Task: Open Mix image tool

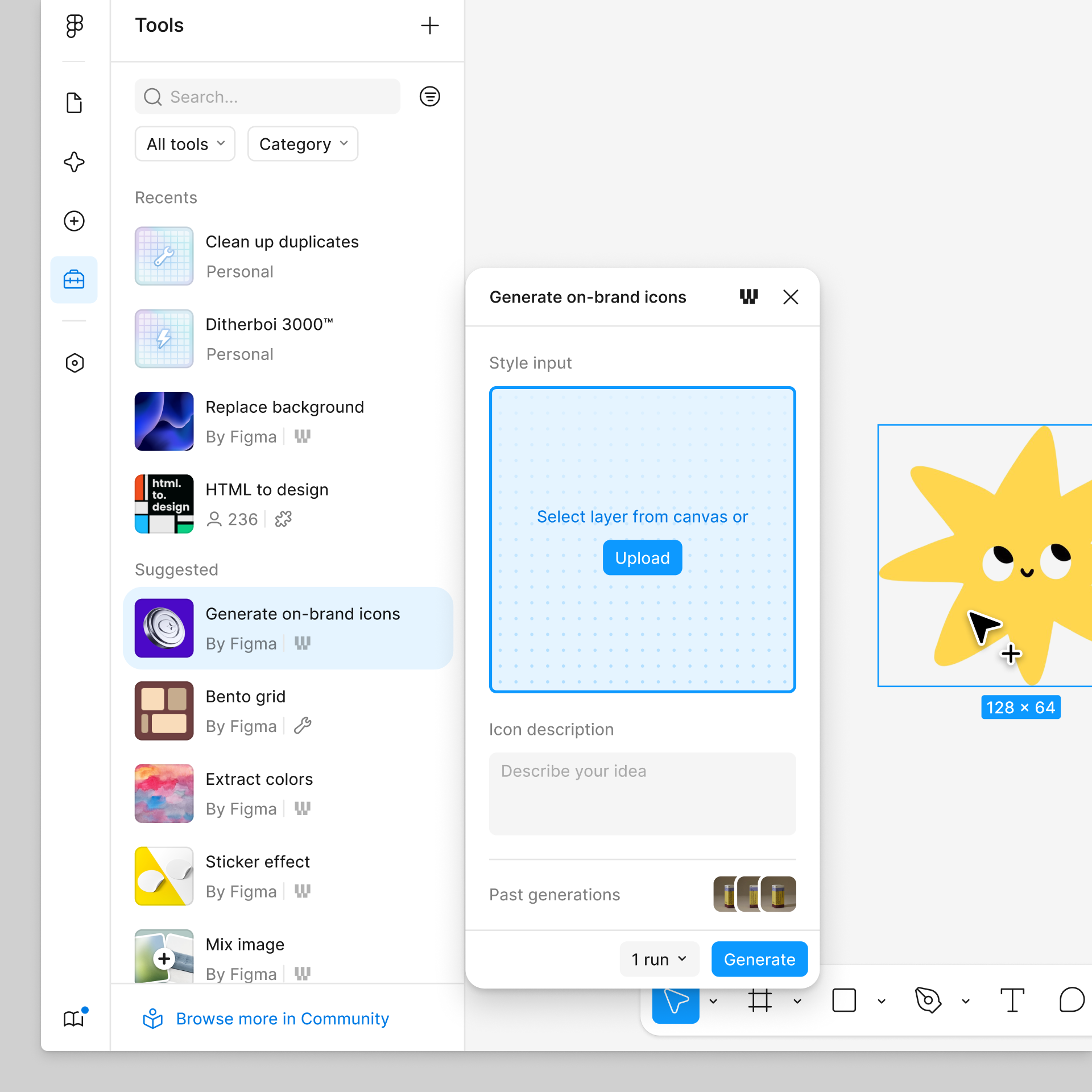Action: coord(288,957)
